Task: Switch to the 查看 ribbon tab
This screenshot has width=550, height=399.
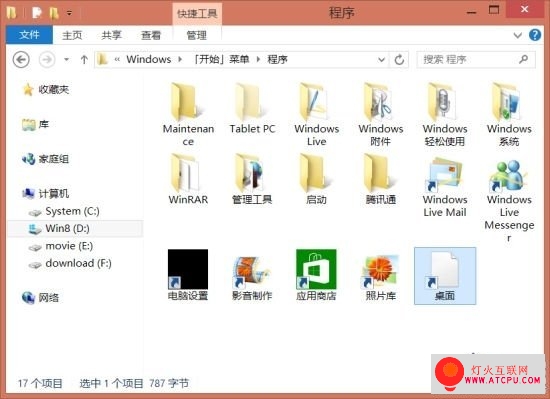Action: (150, 35)
